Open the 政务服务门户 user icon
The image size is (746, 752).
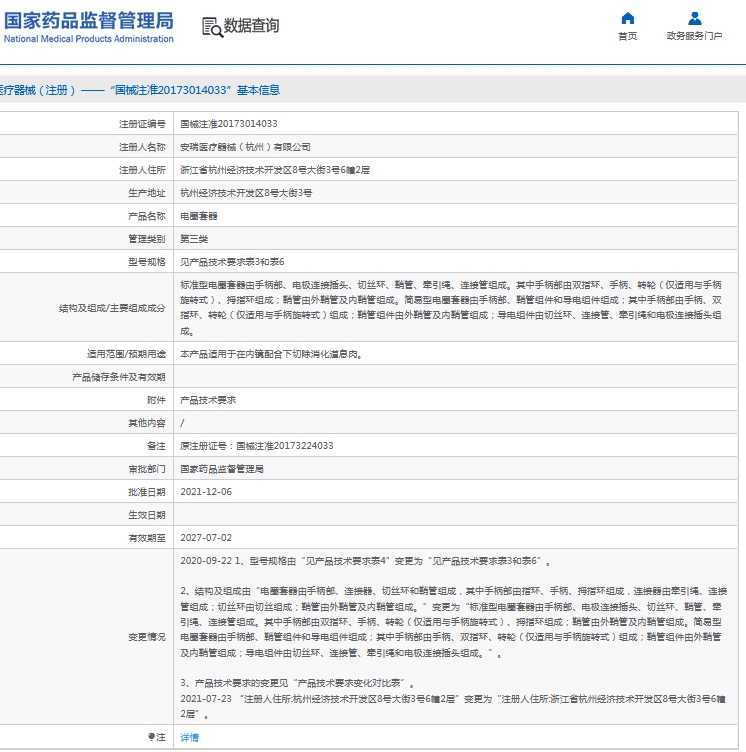(x=694, y=18)
